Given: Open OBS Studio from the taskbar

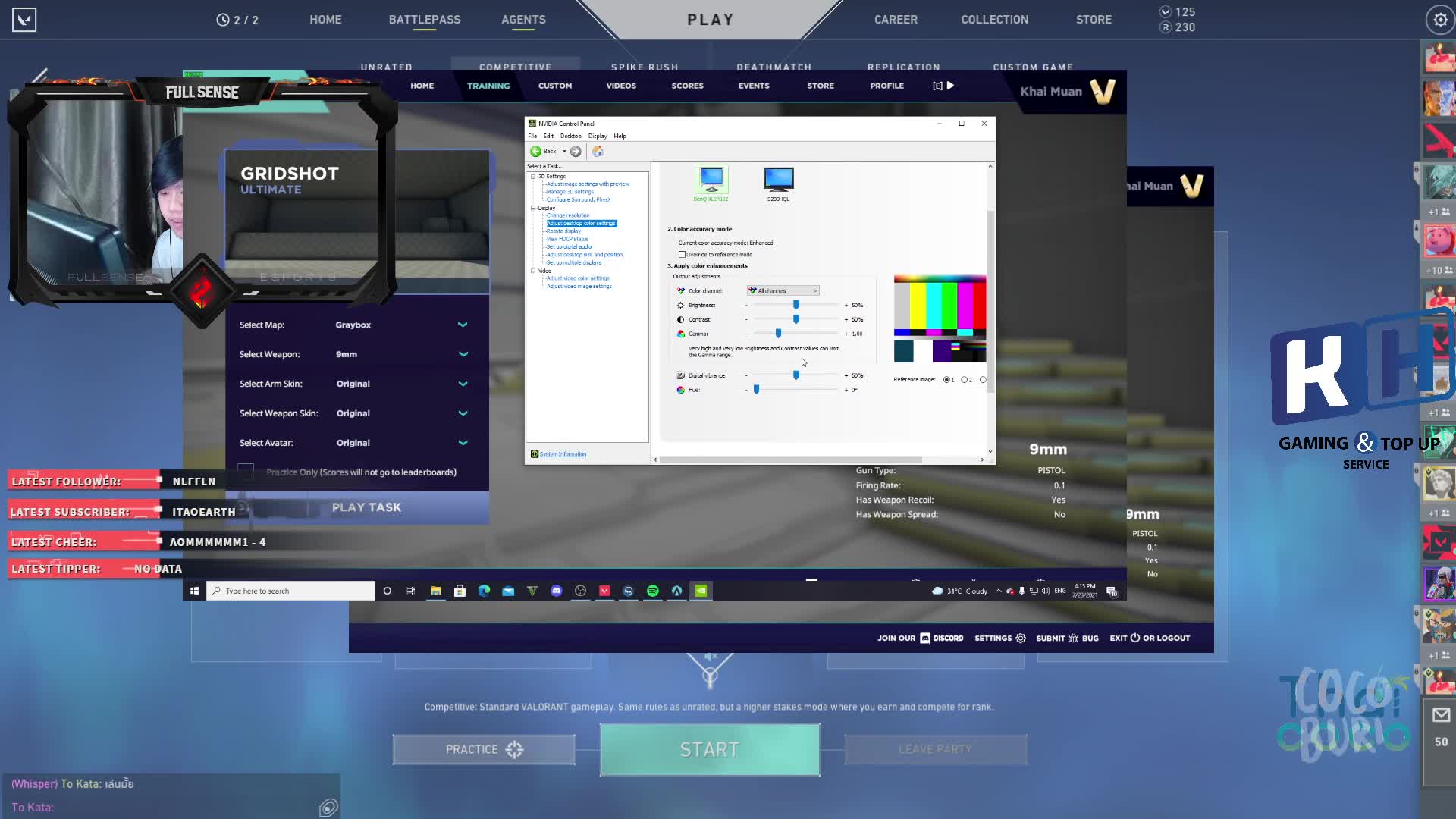Looking at the screenshot, I should [x=580, y=591].
